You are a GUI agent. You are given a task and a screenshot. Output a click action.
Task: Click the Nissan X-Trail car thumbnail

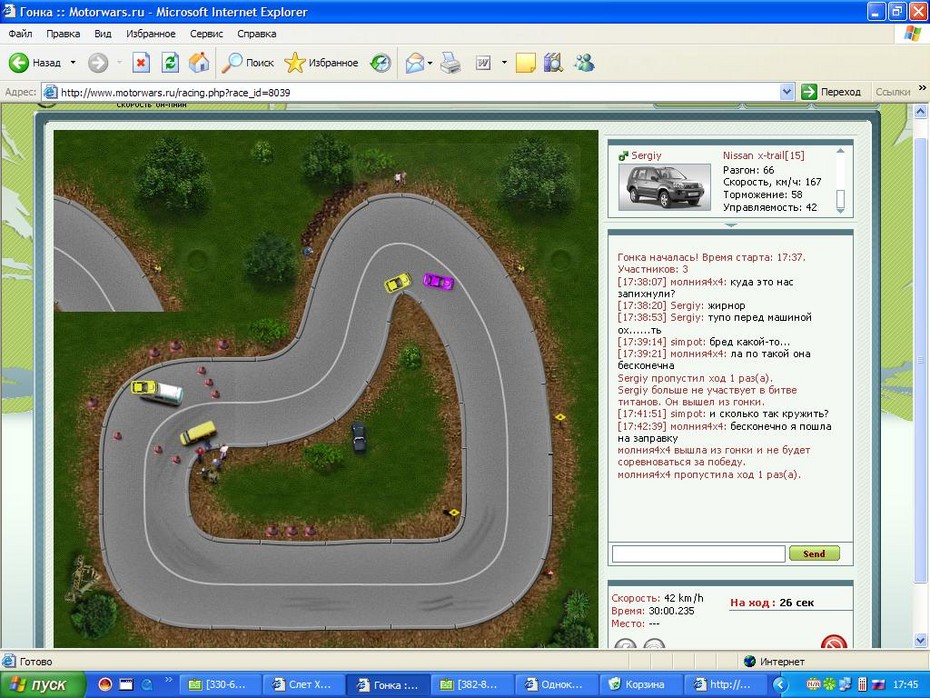[x=664, y=187]
